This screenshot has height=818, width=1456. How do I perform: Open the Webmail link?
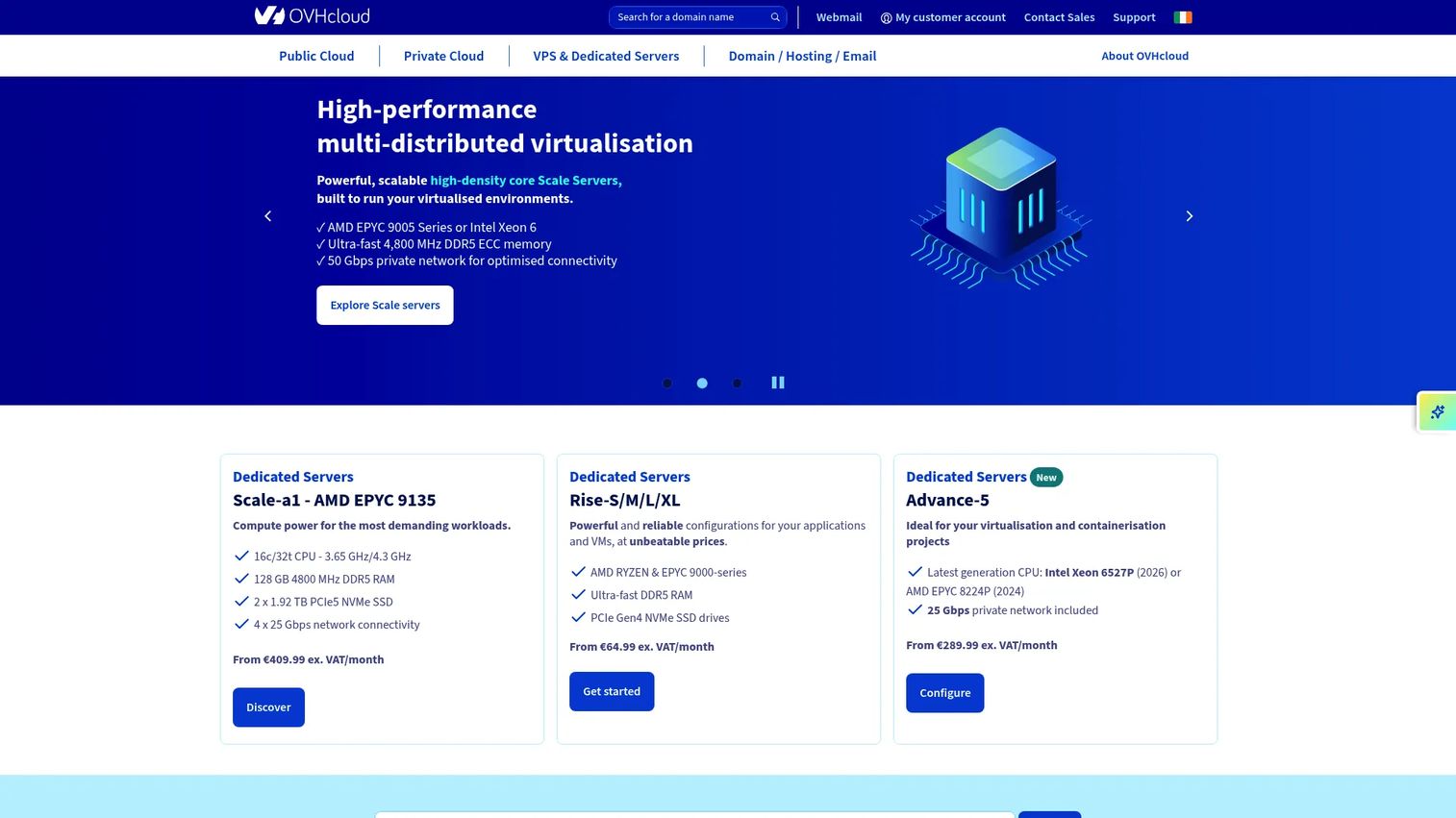839,17
